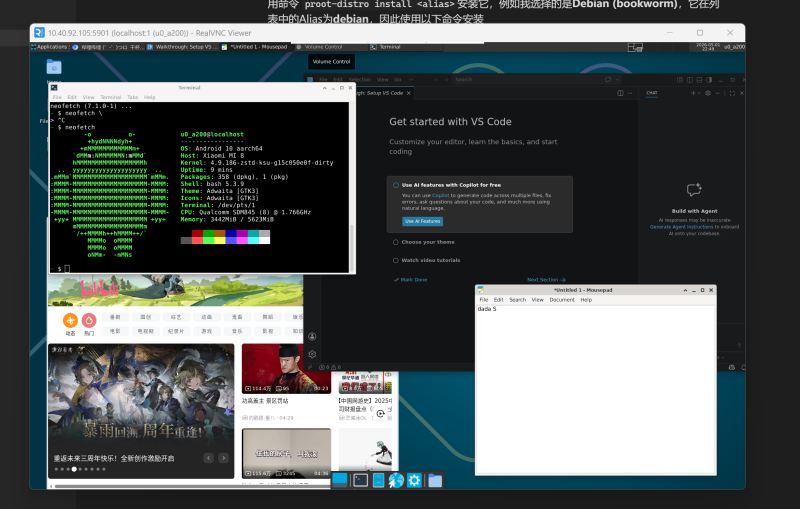Image resolution: width=800 pixels, height=509 pixels.
Task: Click Show Desktop icon in bottom dock
Action: pos(339,480)
